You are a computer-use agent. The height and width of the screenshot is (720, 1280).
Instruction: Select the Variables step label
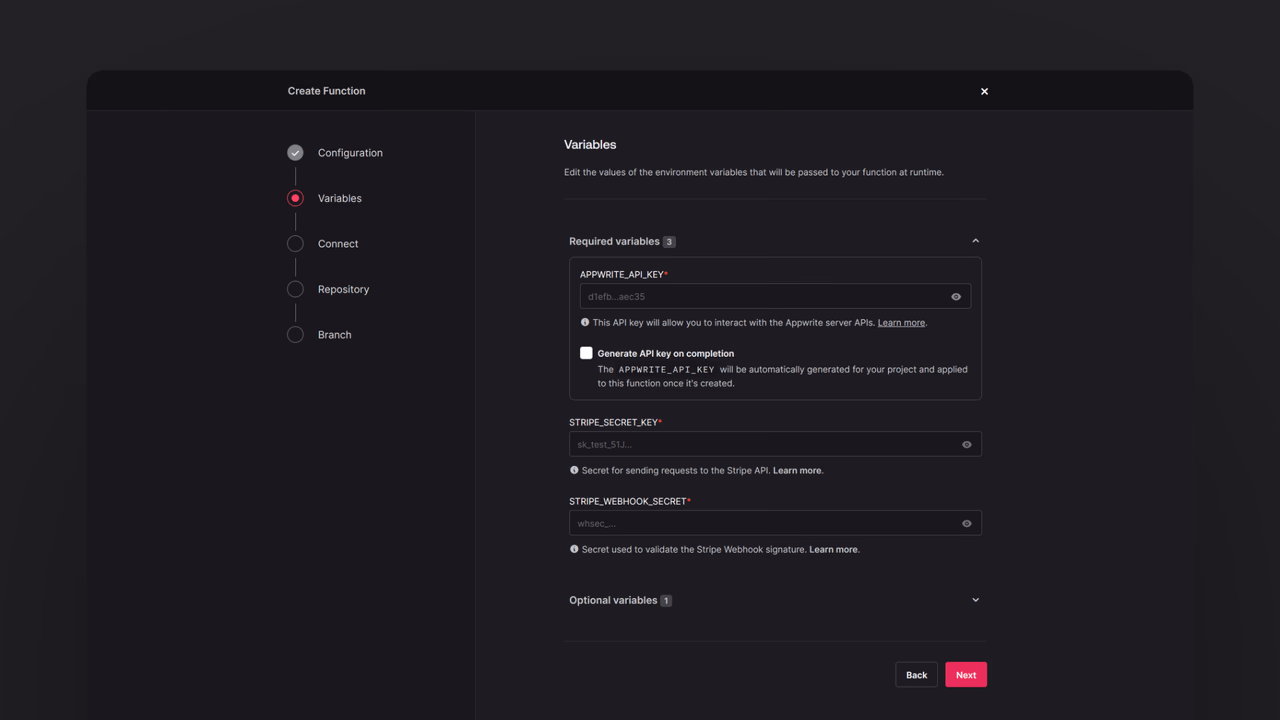(340, 198)
